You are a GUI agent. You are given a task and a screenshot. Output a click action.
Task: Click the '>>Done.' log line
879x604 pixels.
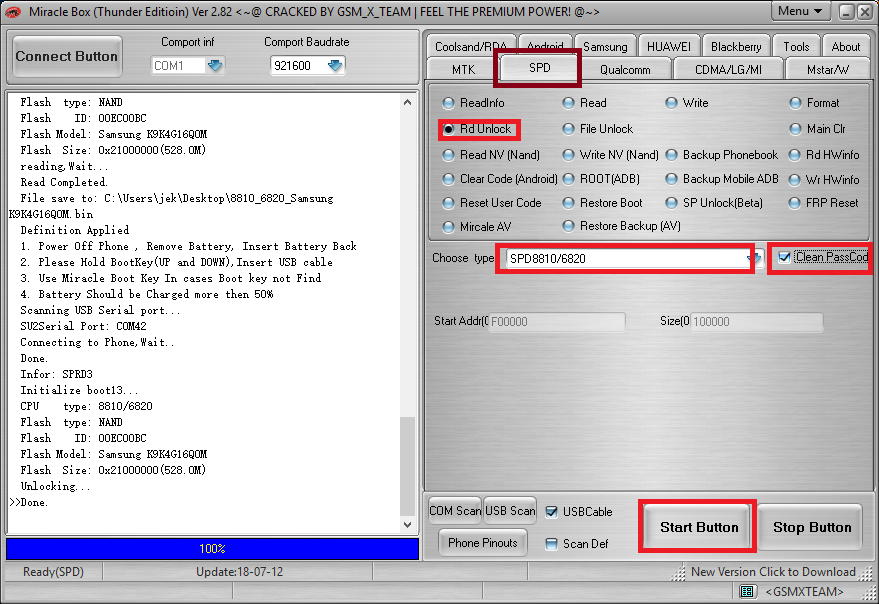tap(29, 502)
